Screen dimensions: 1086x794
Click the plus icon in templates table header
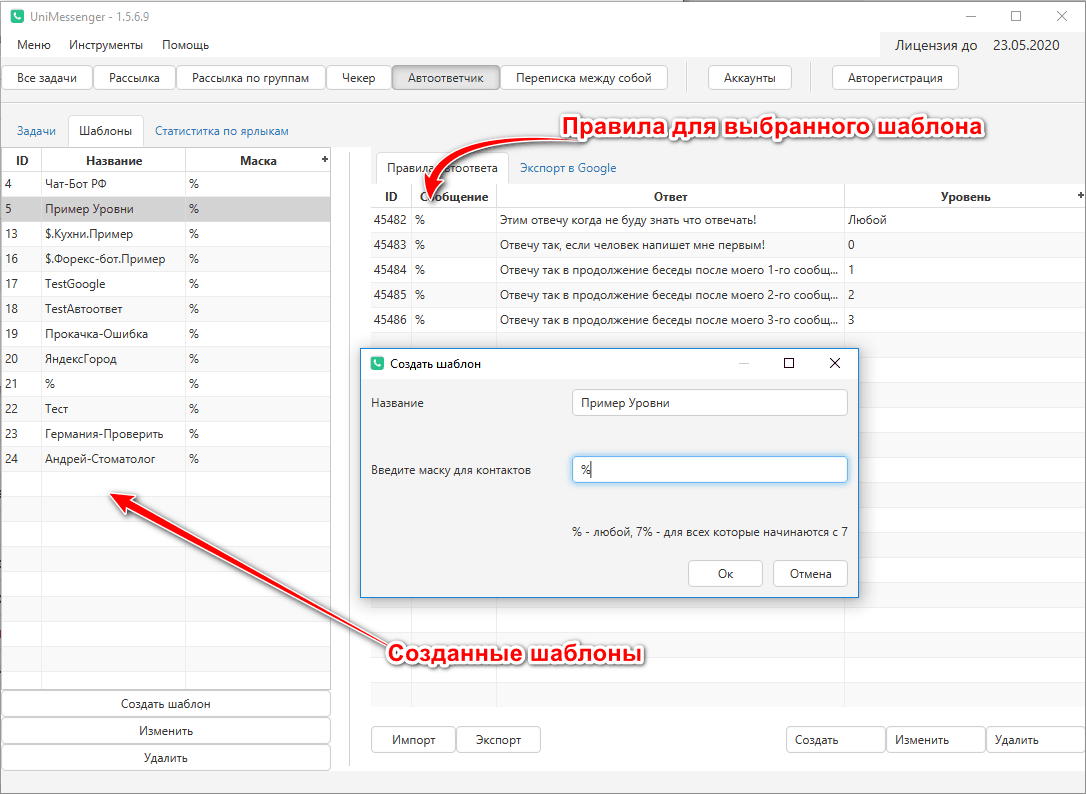coord(324,159)
